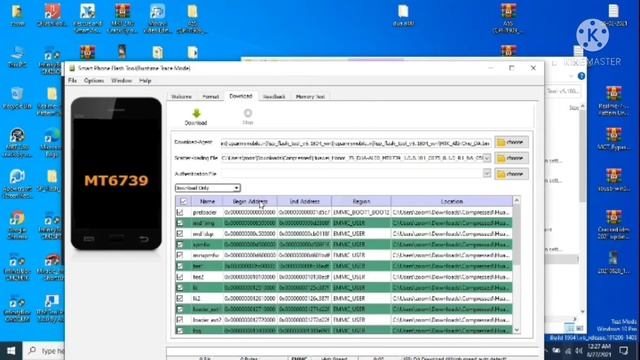The height and width of the screenshot is (360, 640).
Task: Uncheck the md1img partition checkbox
Action: pos(180,223)
